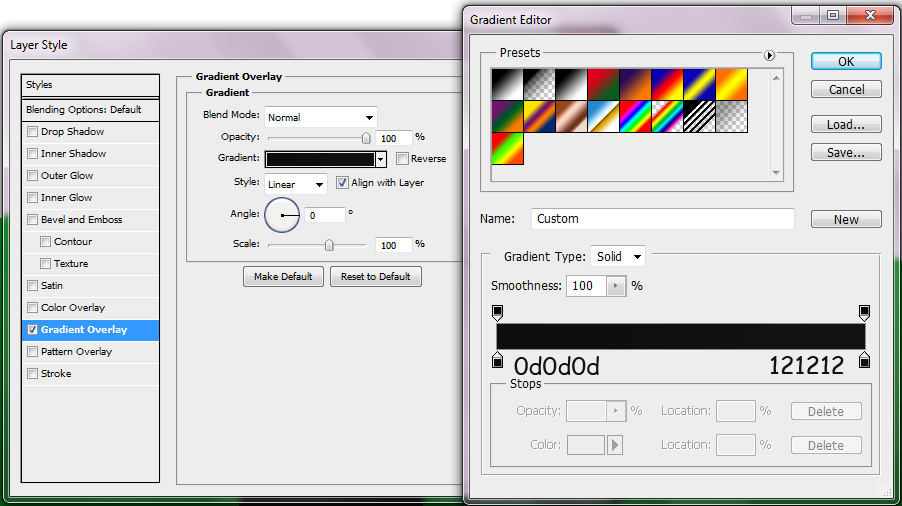The height and width of the screenshot is (506, 902).
Task: Check the Contour sub-option
Action: pyautogui.click(x=45, y=242)
